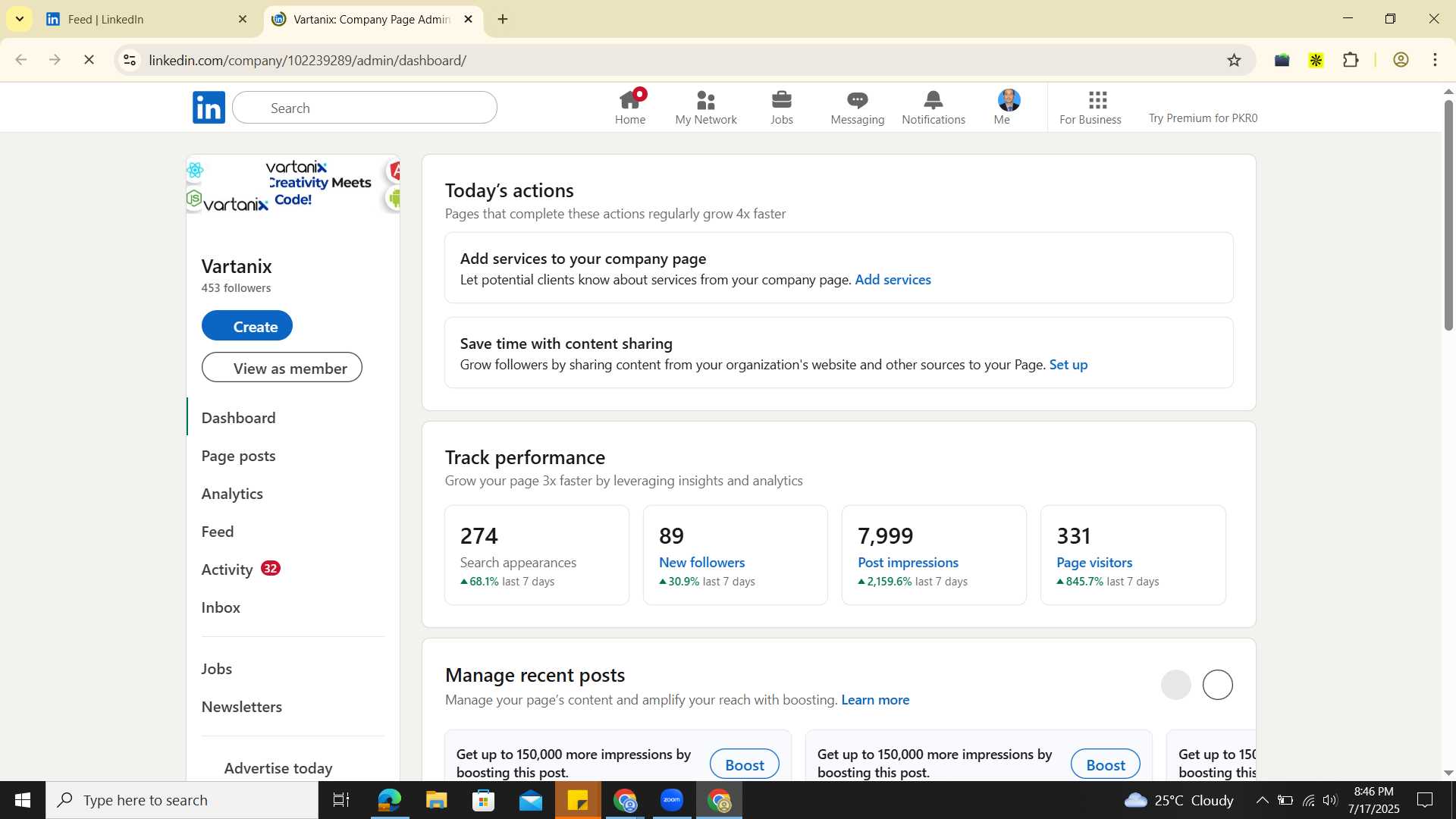Boost the first recent post
The image size is (1456, 819).
744,764
